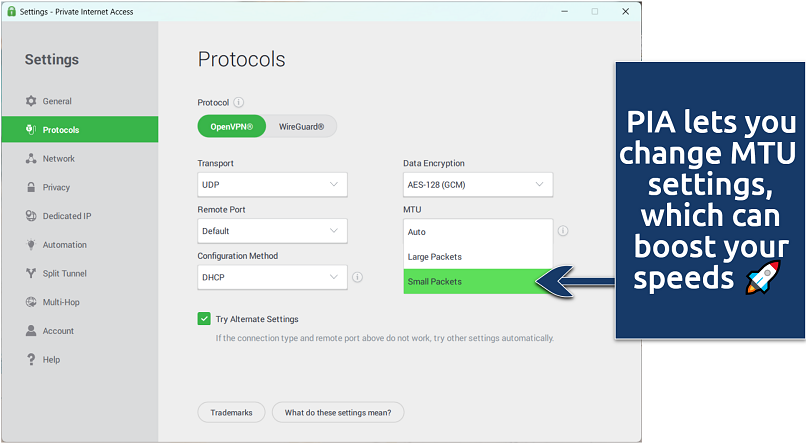Click the General gear icon
This screenshot has width=806, height=444.
(x=31, y=101)
